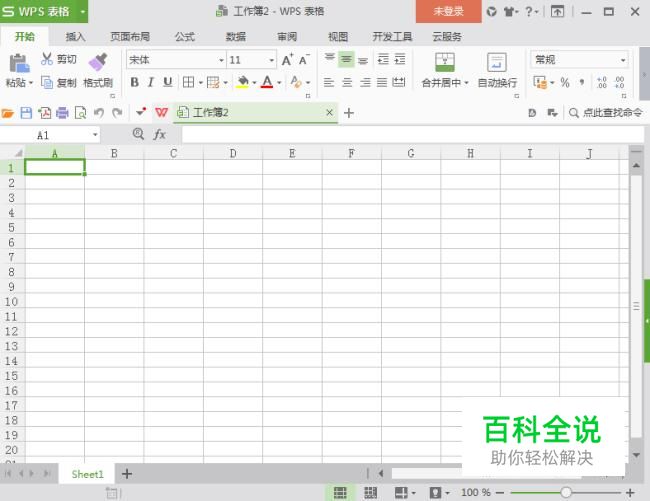The width and height of the screenshot is (650, 501).
Task: Center cell text horizontally
Action: (x=347, y=82)
